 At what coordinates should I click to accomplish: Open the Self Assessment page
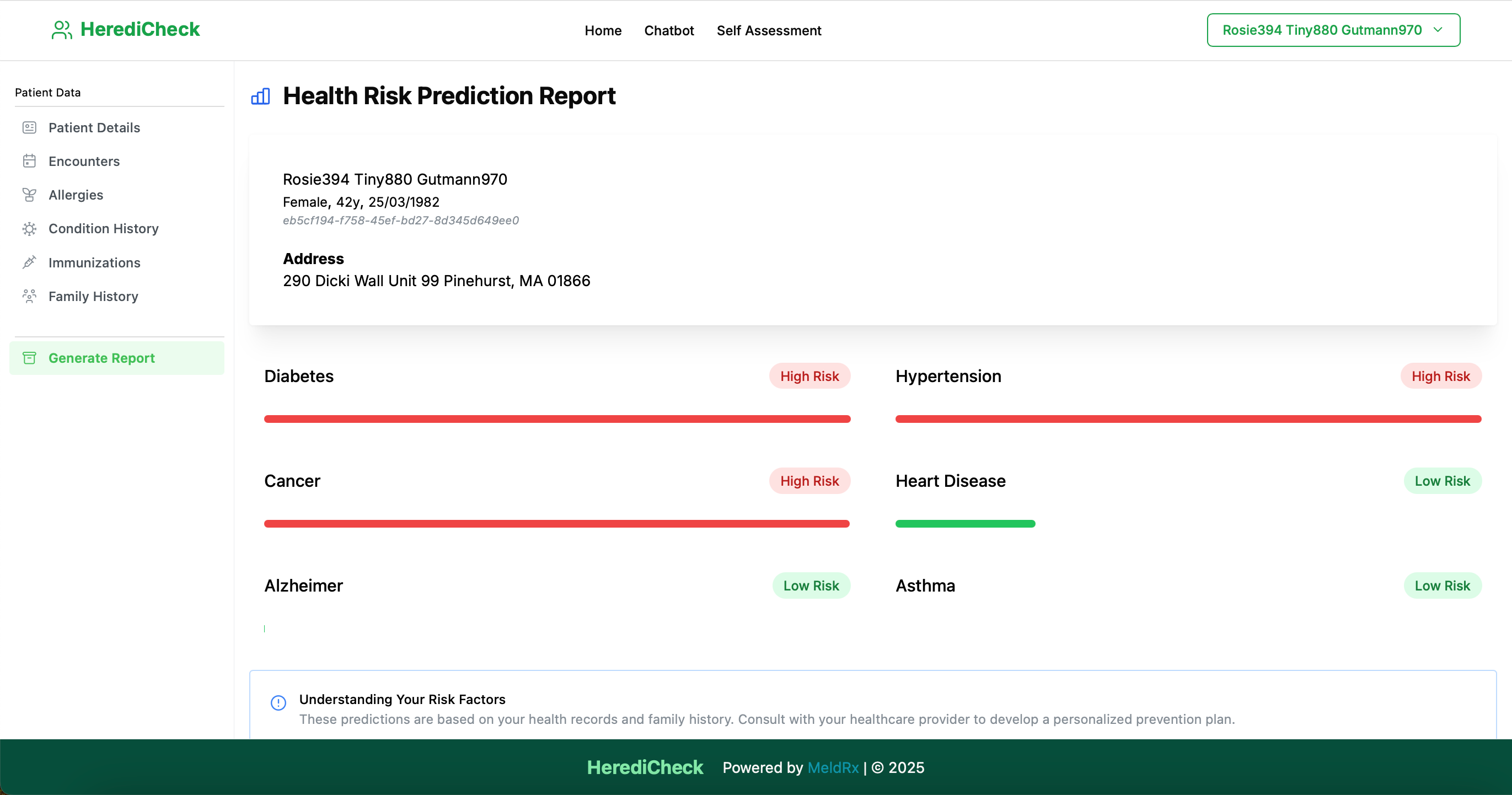tap(768, 30)
